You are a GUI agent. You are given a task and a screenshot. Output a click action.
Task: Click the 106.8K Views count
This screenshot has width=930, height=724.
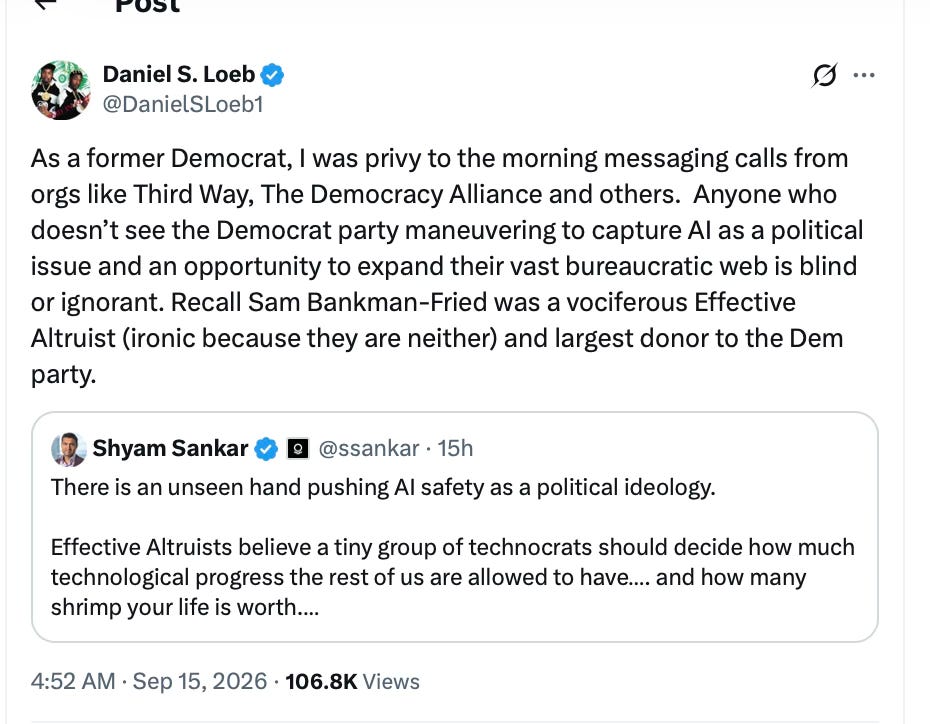(x=352, y=681)
